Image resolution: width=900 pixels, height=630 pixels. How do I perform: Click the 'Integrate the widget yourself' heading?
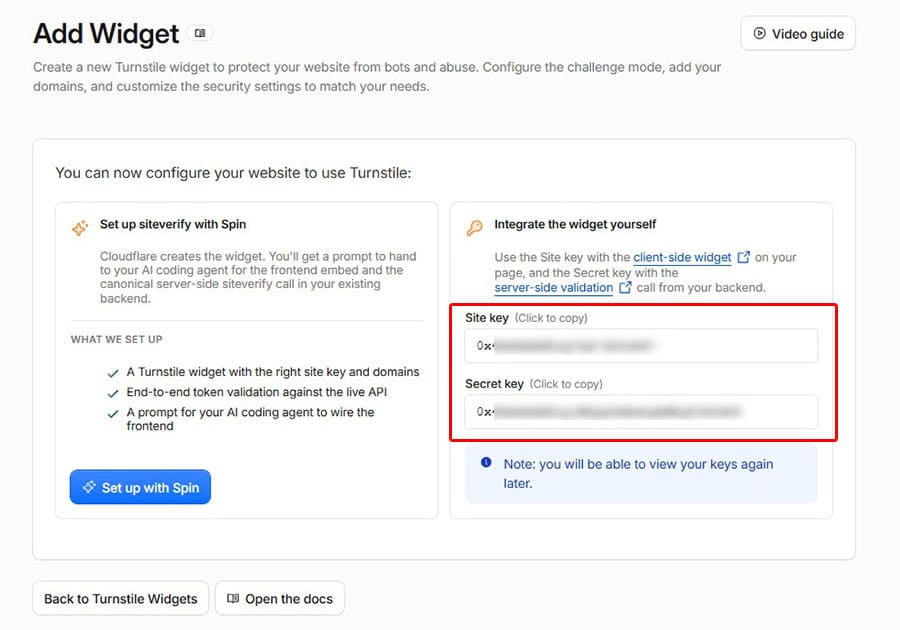575,224
